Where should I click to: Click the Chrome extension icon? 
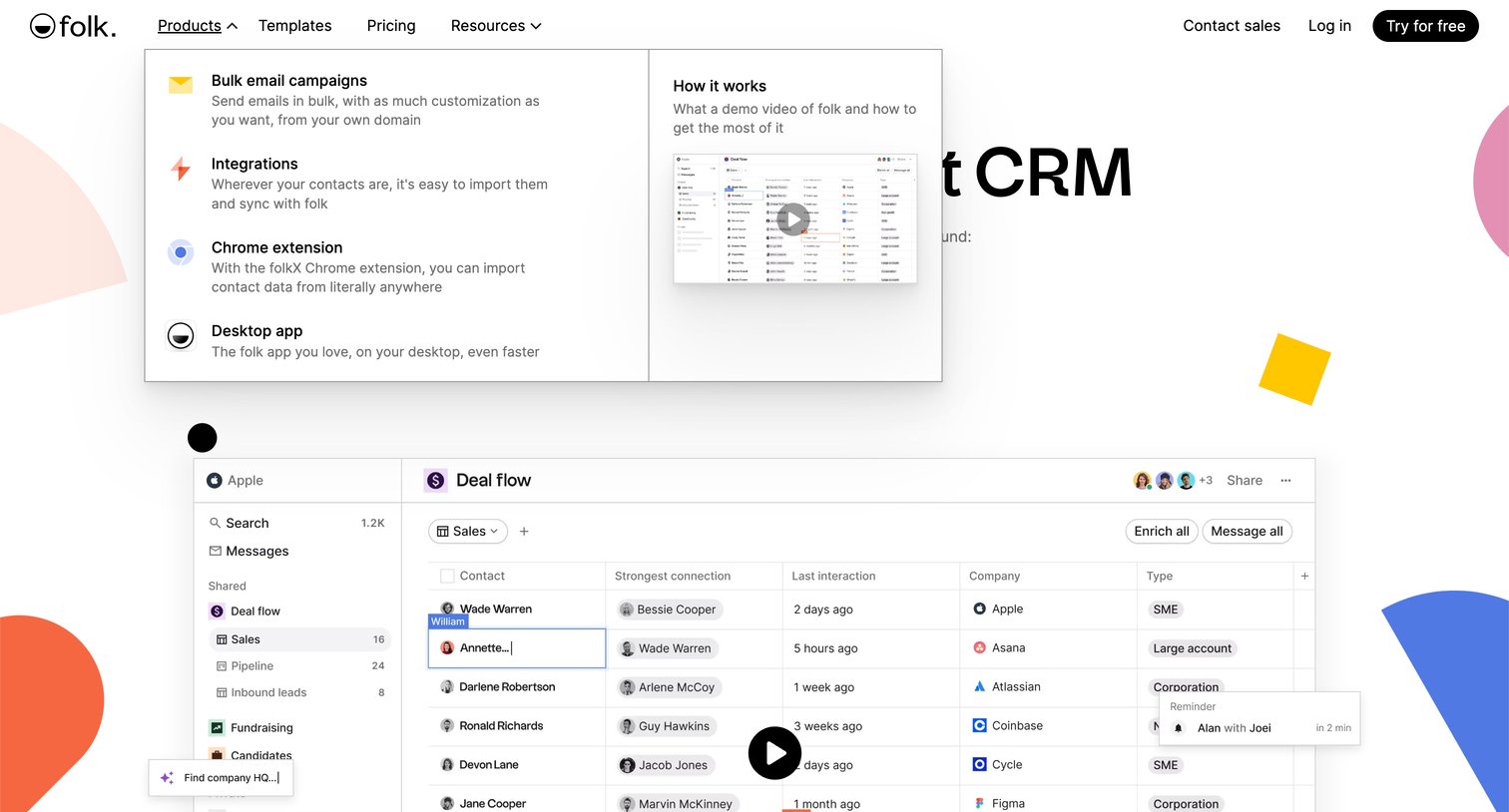point(181,252)
